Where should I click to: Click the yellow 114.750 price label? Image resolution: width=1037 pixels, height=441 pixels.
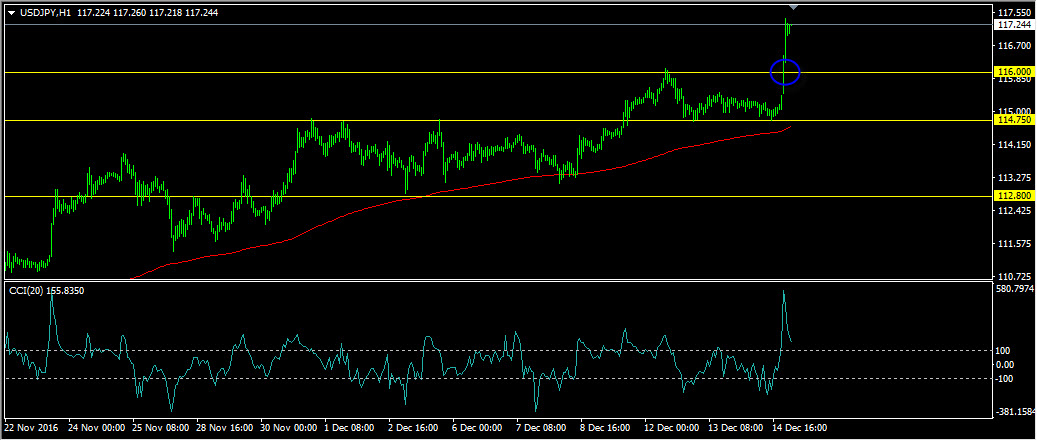click(1014, 120)
